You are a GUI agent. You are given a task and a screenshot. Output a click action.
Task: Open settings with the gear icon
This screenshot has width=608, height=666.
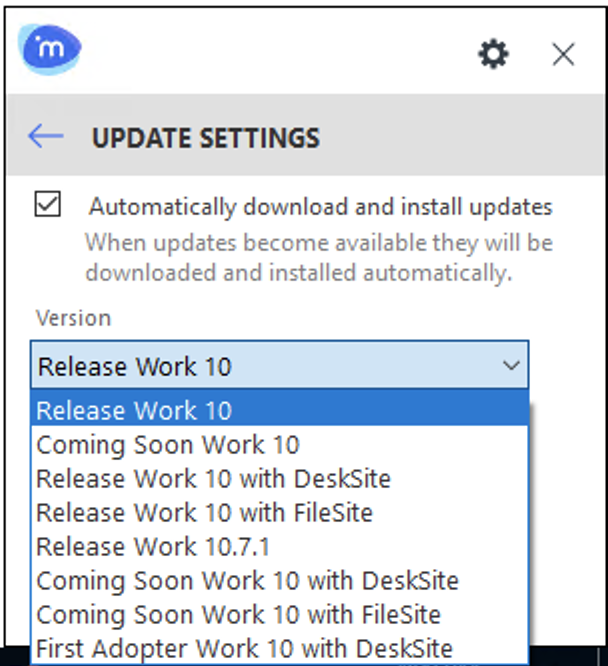[x=493, y=54]
